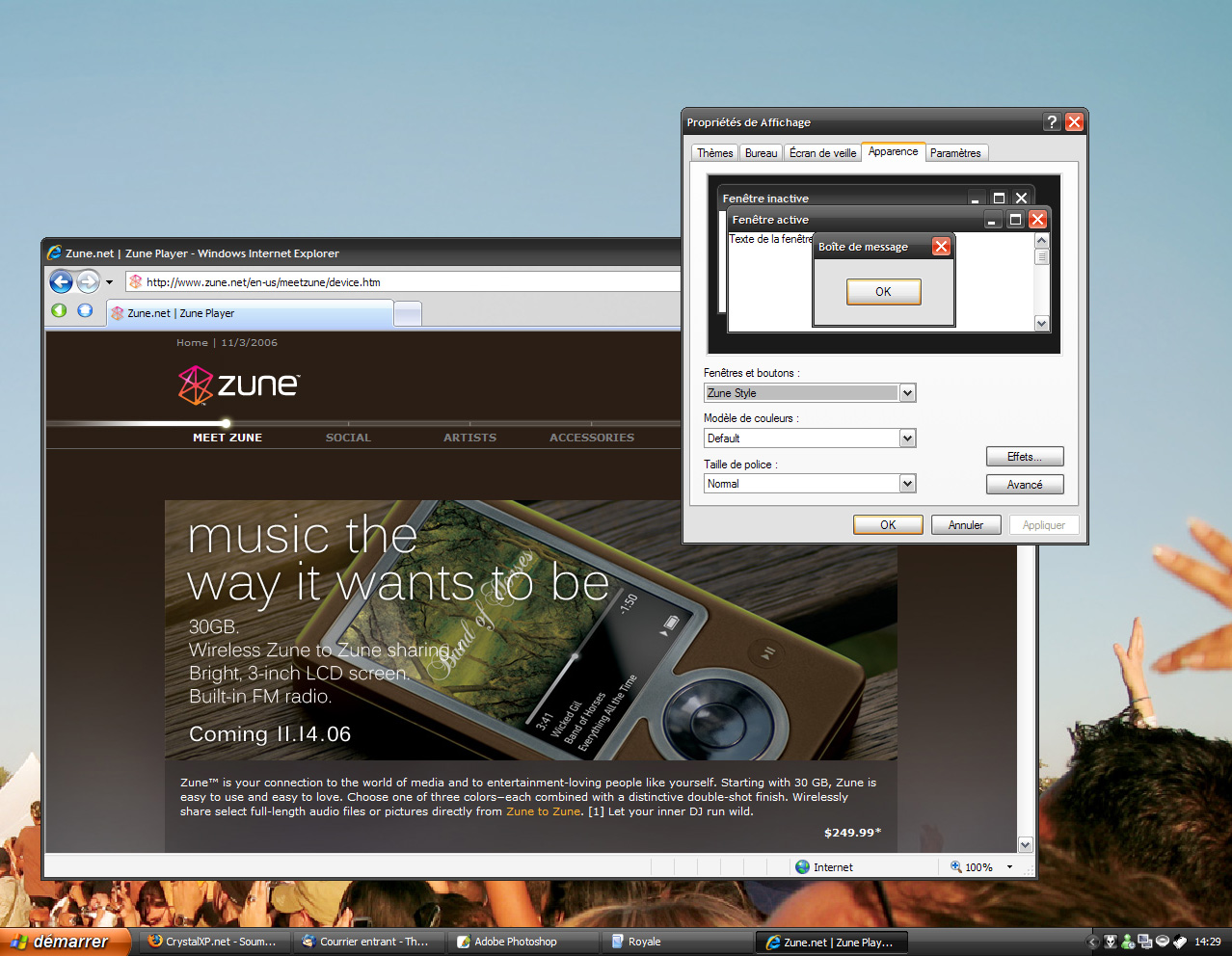Image resolution: width=1232 pixels, height=956 pixels.
Task: Open the Adobe Photoshop taskbar button
Action: tap(507, 942)
